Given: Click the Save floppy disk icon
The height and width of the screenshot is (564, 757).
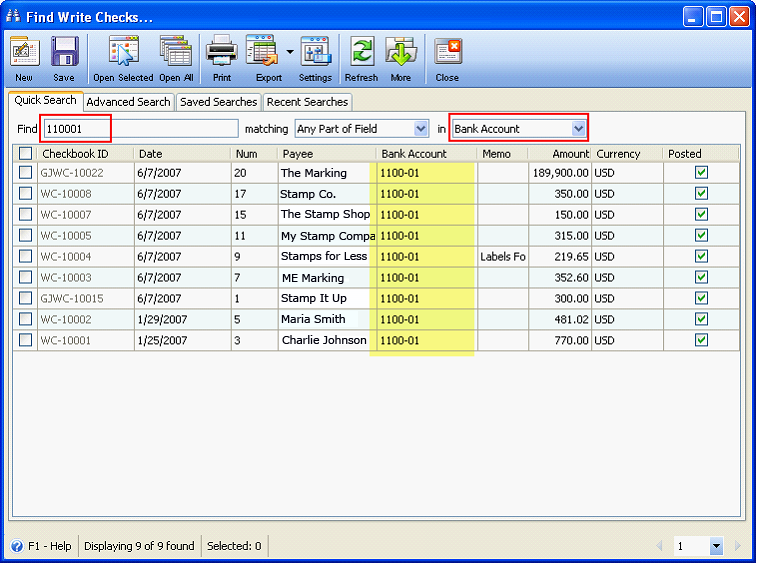Looking at the screenshot, I should click(x=64, y=52).
